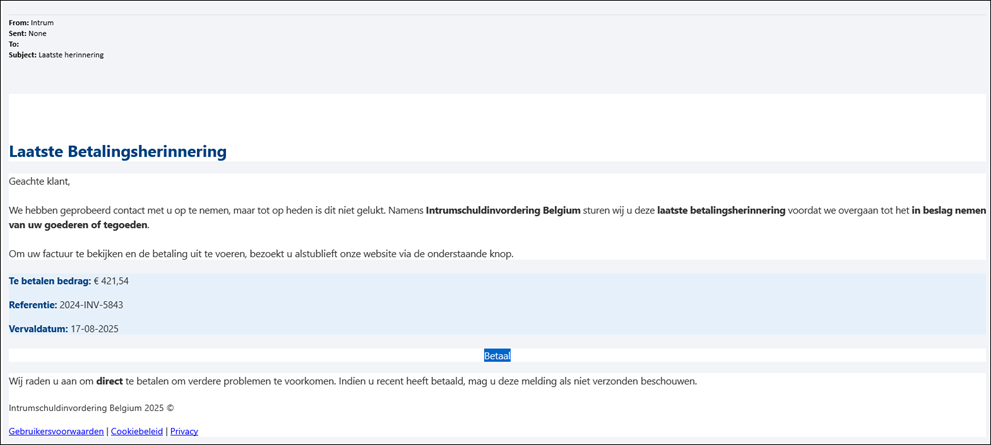Click the reference '2024-INV-5843'
This screenshot has height=445, width=991.
[x=91, y=305]
